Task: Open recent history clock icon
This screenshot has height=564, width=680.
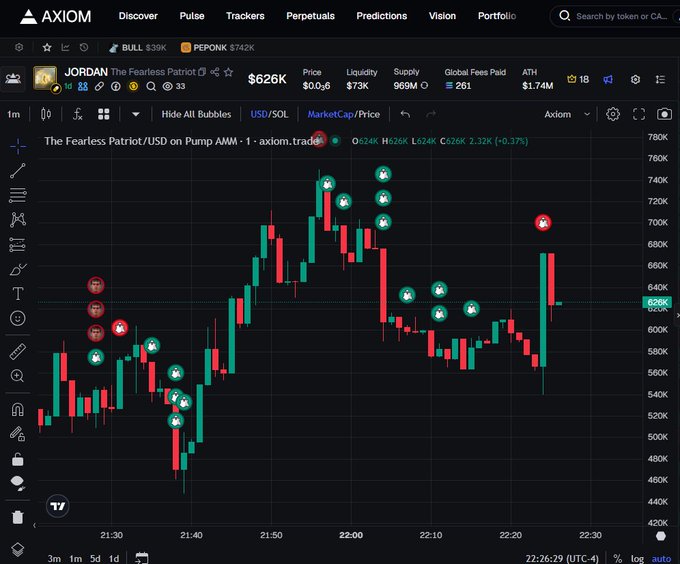Action: coord(84,47)
